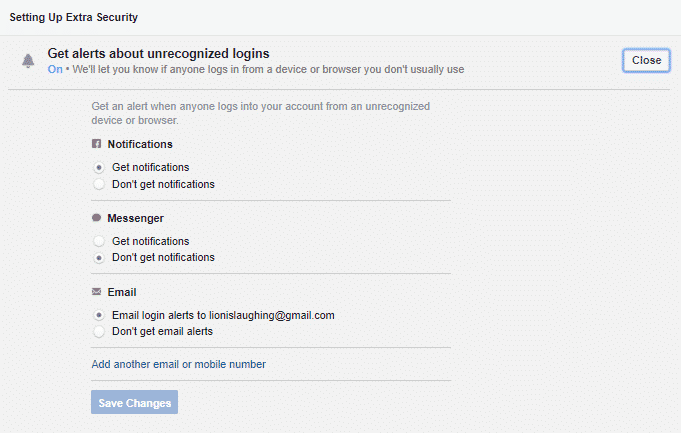The image size is (681, 433).
Task: Click the bold Email section label
Action: 122,292
